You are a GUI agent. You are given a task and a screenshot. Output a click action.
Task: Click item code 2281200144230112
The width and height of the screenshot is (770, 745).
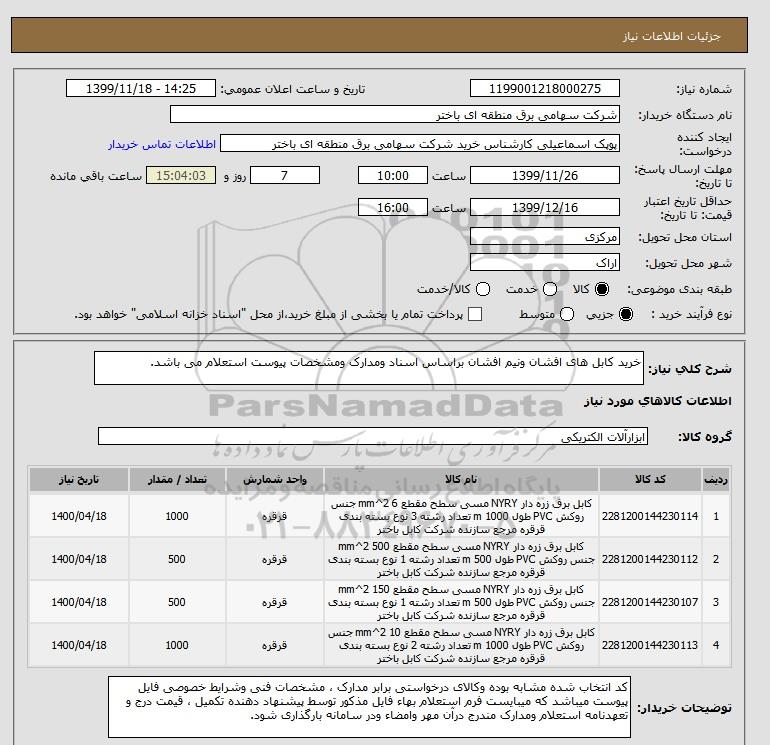tap(650, 559)
